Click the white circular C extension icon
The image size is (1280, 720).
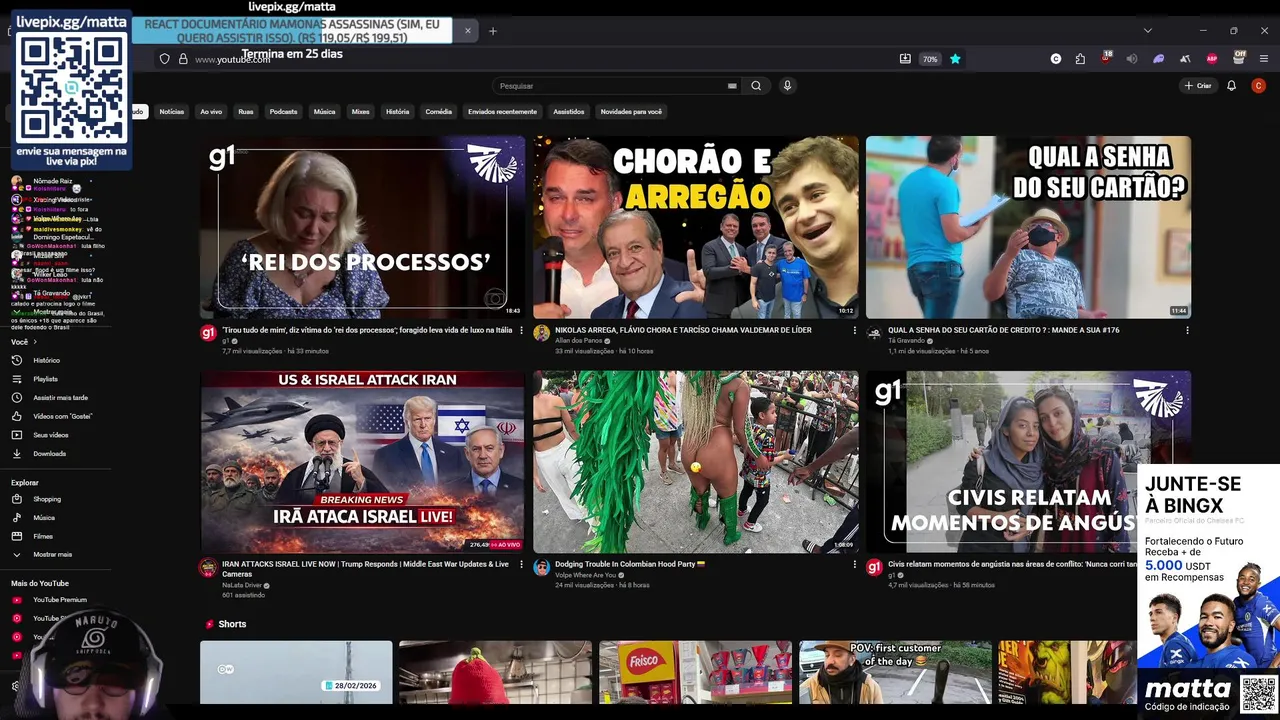pyautogui.click(x=1056, y=59)
